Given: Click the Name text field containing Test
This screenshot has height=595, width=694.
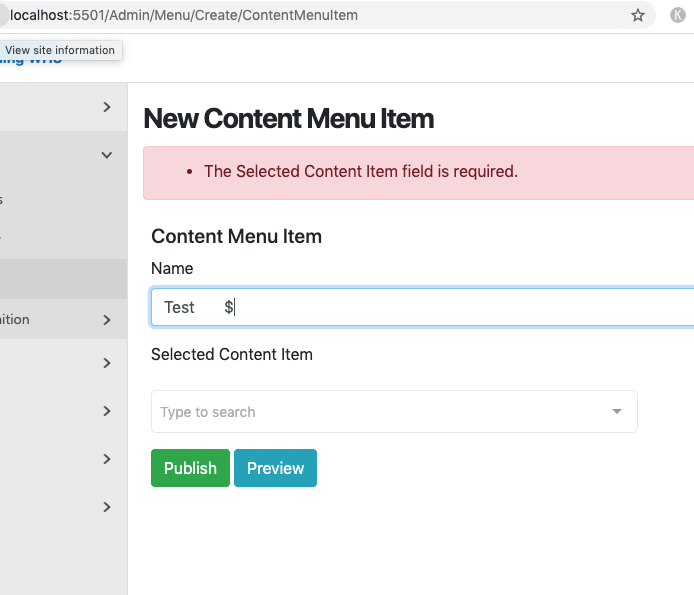Looking at the screenshot, I should (x=422, y=307).
